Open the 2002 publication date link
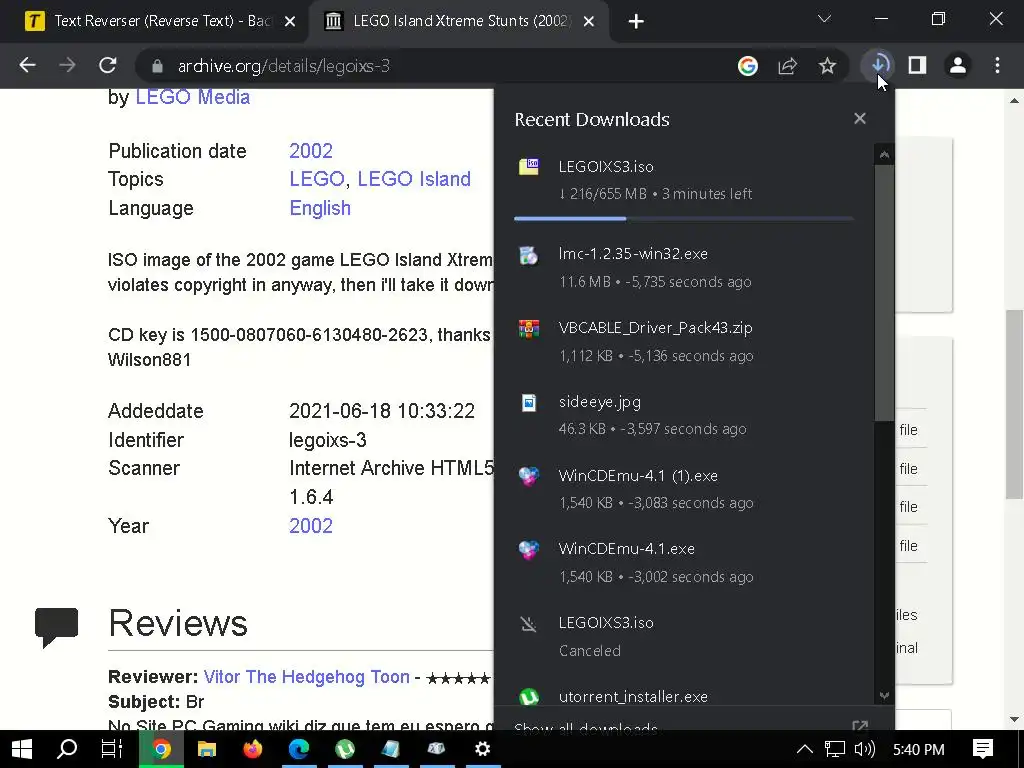The height and width of the screenshot is (768, 1024). point(311,151)
